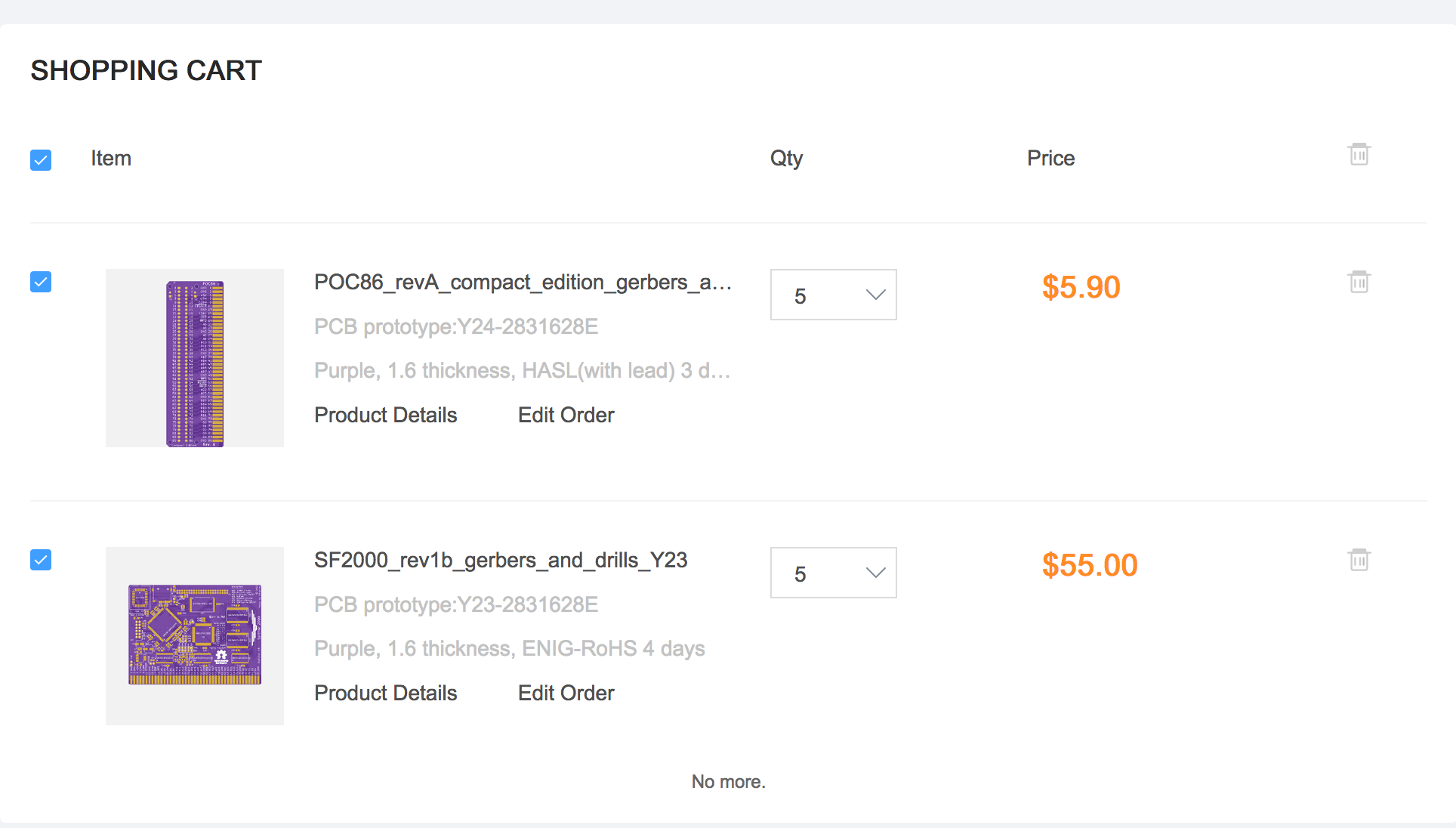Click the $55.00 price of second item
Image resolution: width=1456 pixels, height=828 pixels.
pyautogui.click(x=1089, y=565)
